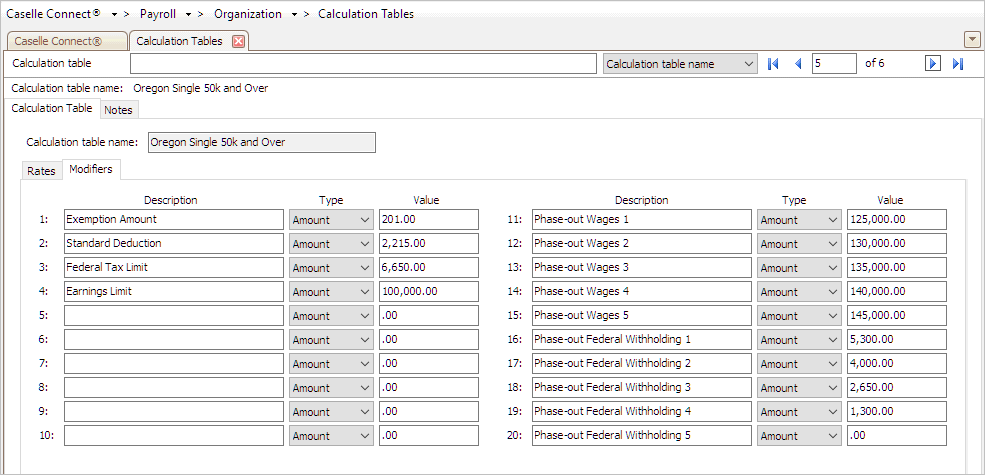The image size is (985, 475).
Task: Open the Calculation table name search dropdown
Action: (680, 64)
